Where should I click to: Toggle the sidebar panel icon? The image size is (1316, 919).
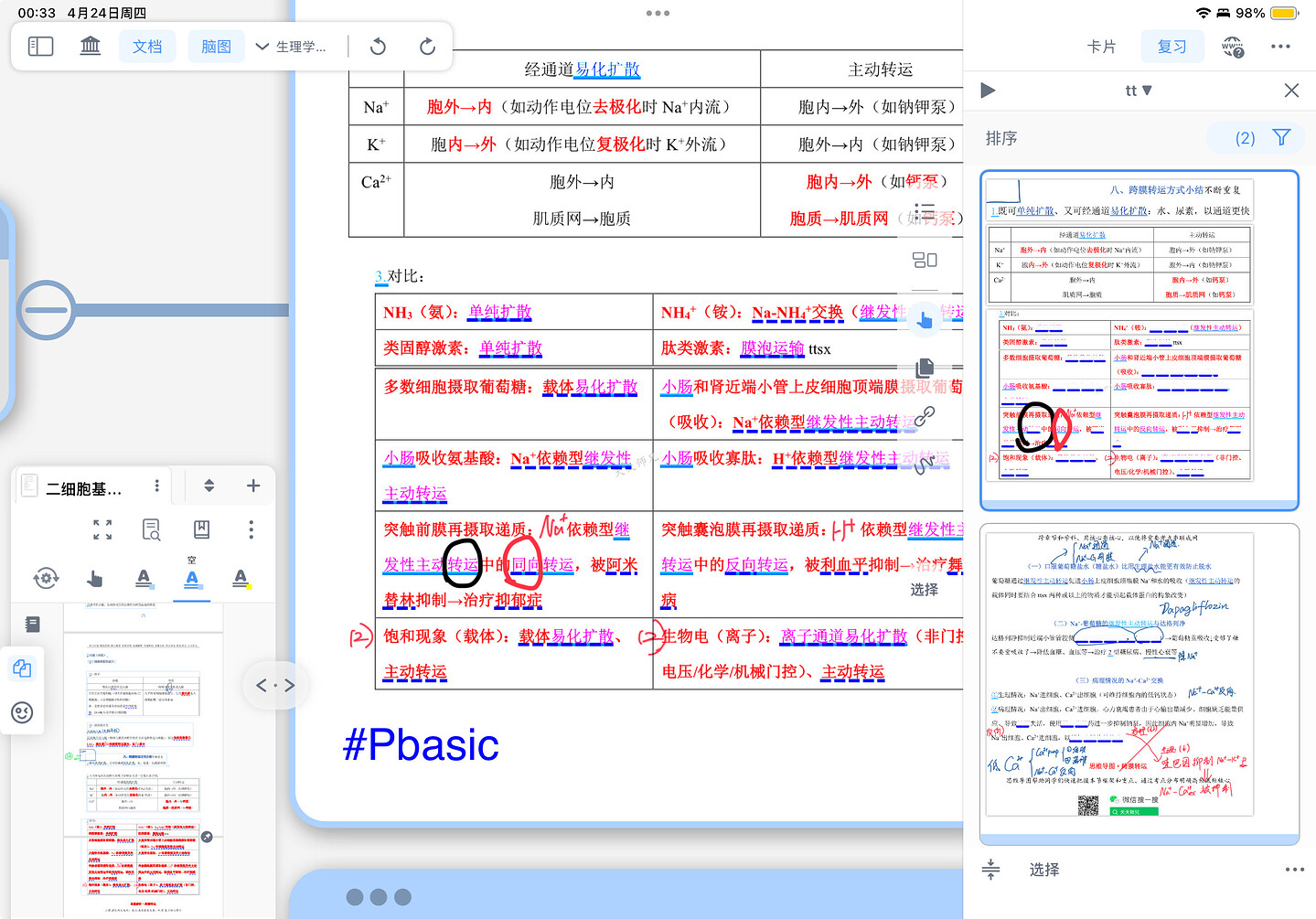click(x=41, y=47)
